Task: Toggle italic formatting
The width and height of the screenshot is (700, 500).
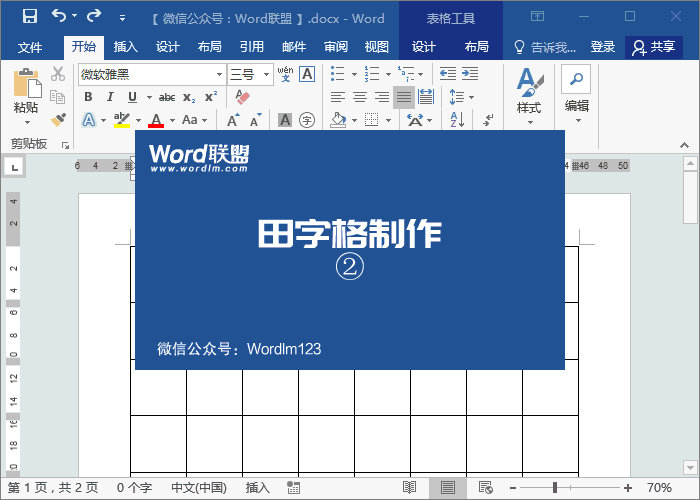Action: (110, 97)
